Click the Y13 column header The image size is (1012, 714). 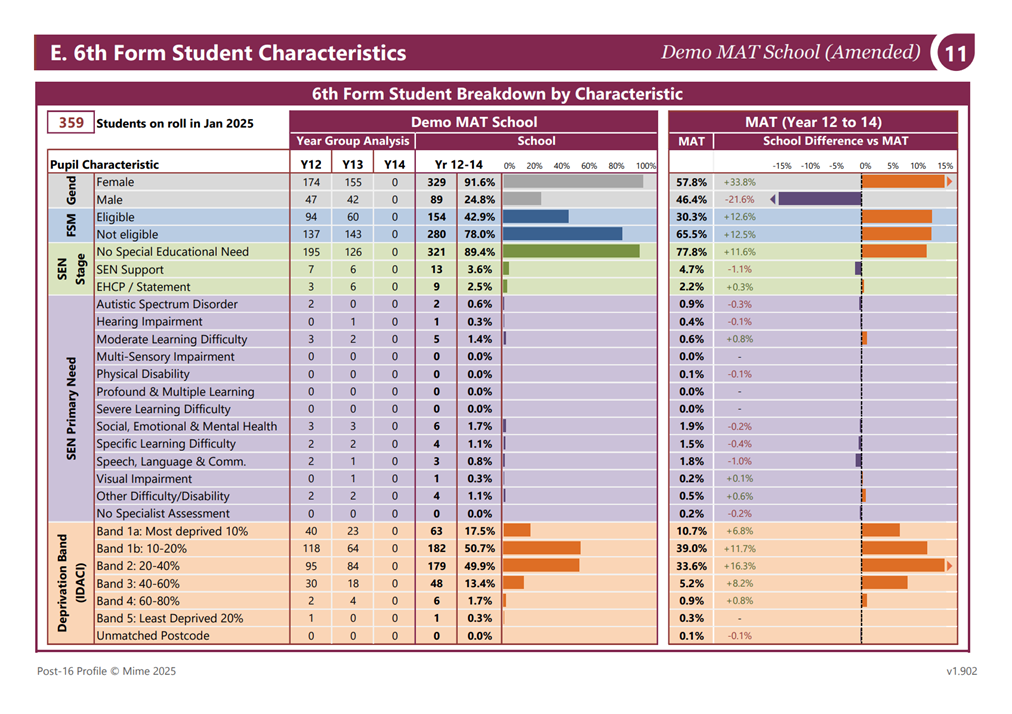click(x=352, y=164)
